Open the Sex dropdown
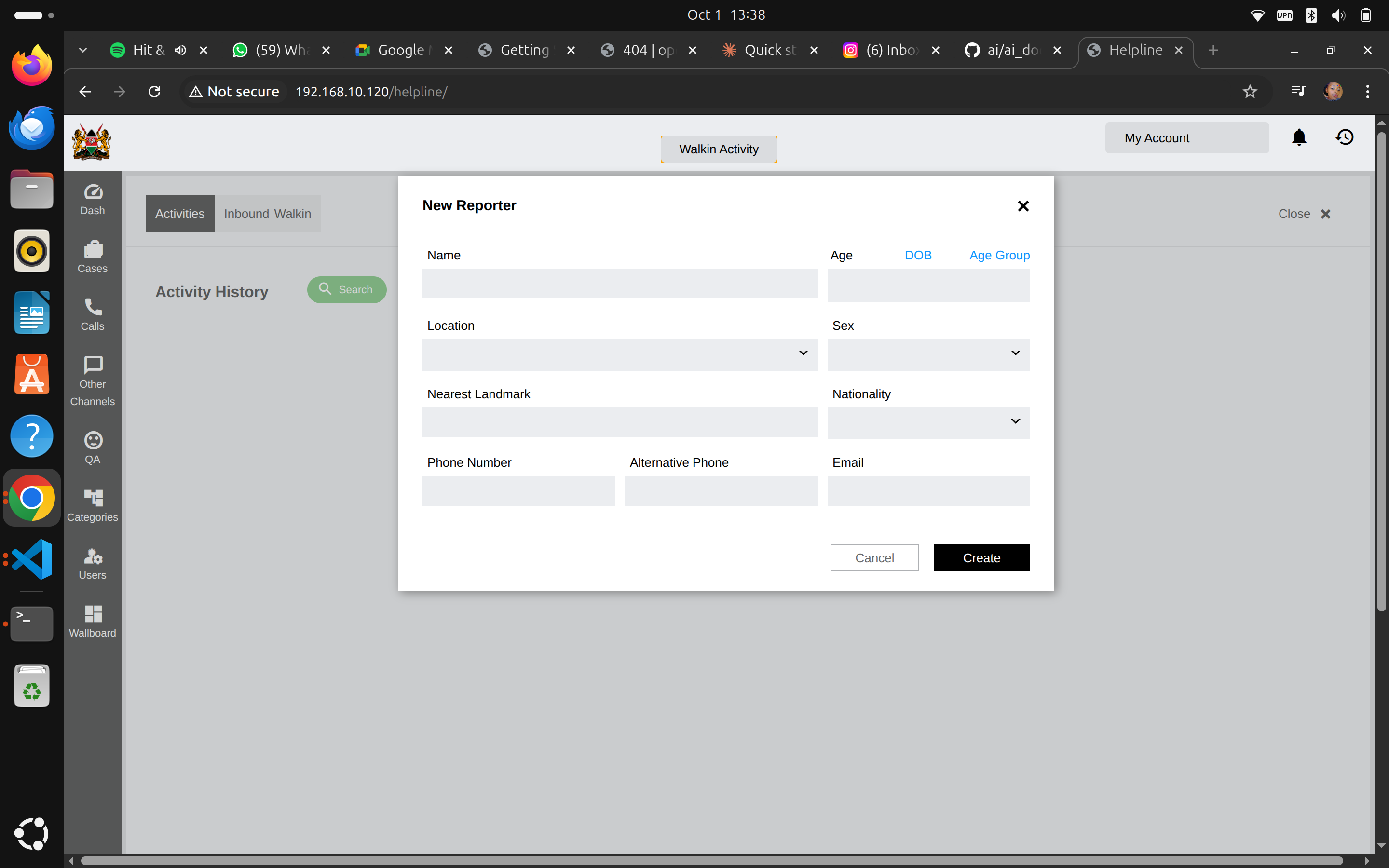 click(x=928, y=354)
